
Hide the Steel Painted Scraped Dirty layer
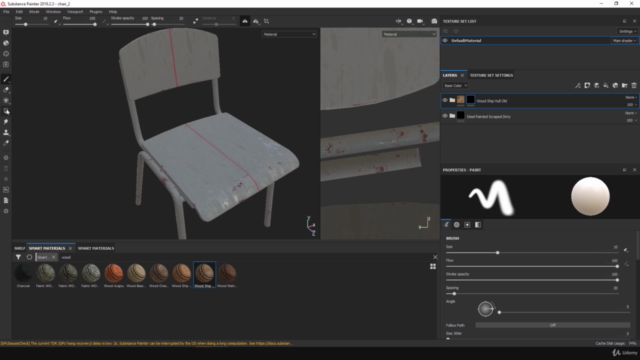coord(445,116)
